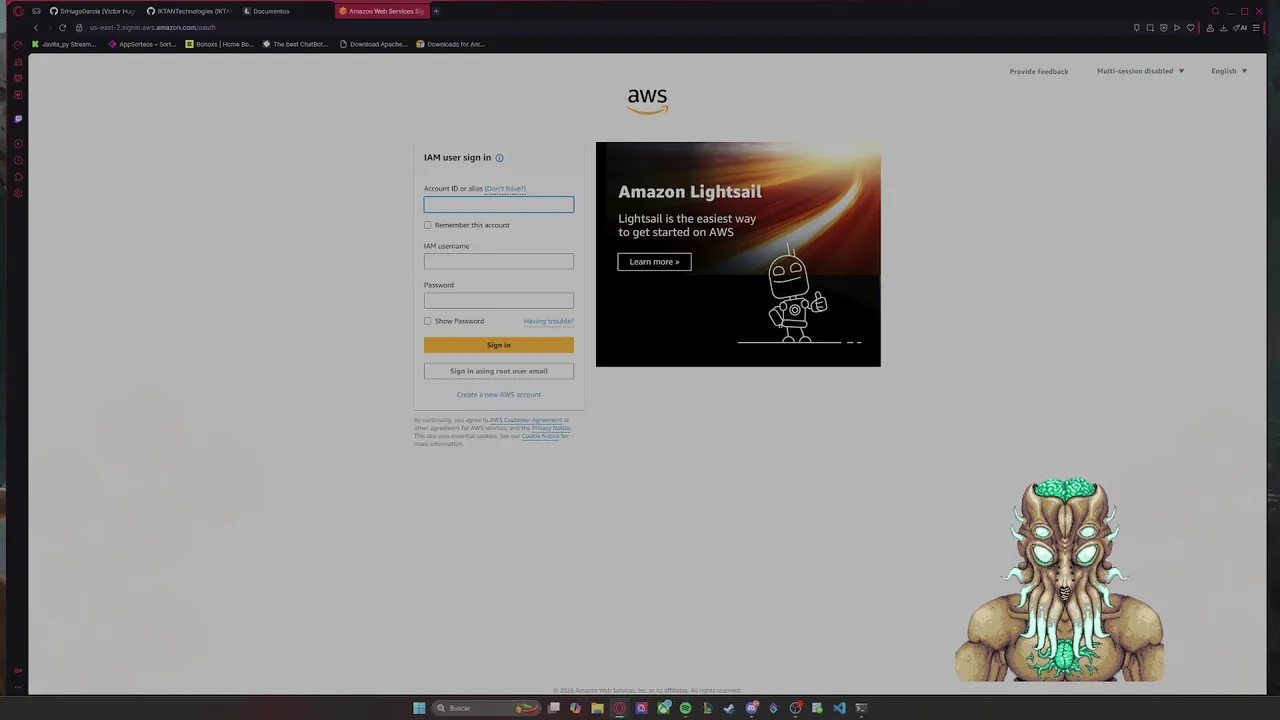Open the Aria AI icon in toolbar
Screen dimensions: 1280x720
tap(1240, 27)
